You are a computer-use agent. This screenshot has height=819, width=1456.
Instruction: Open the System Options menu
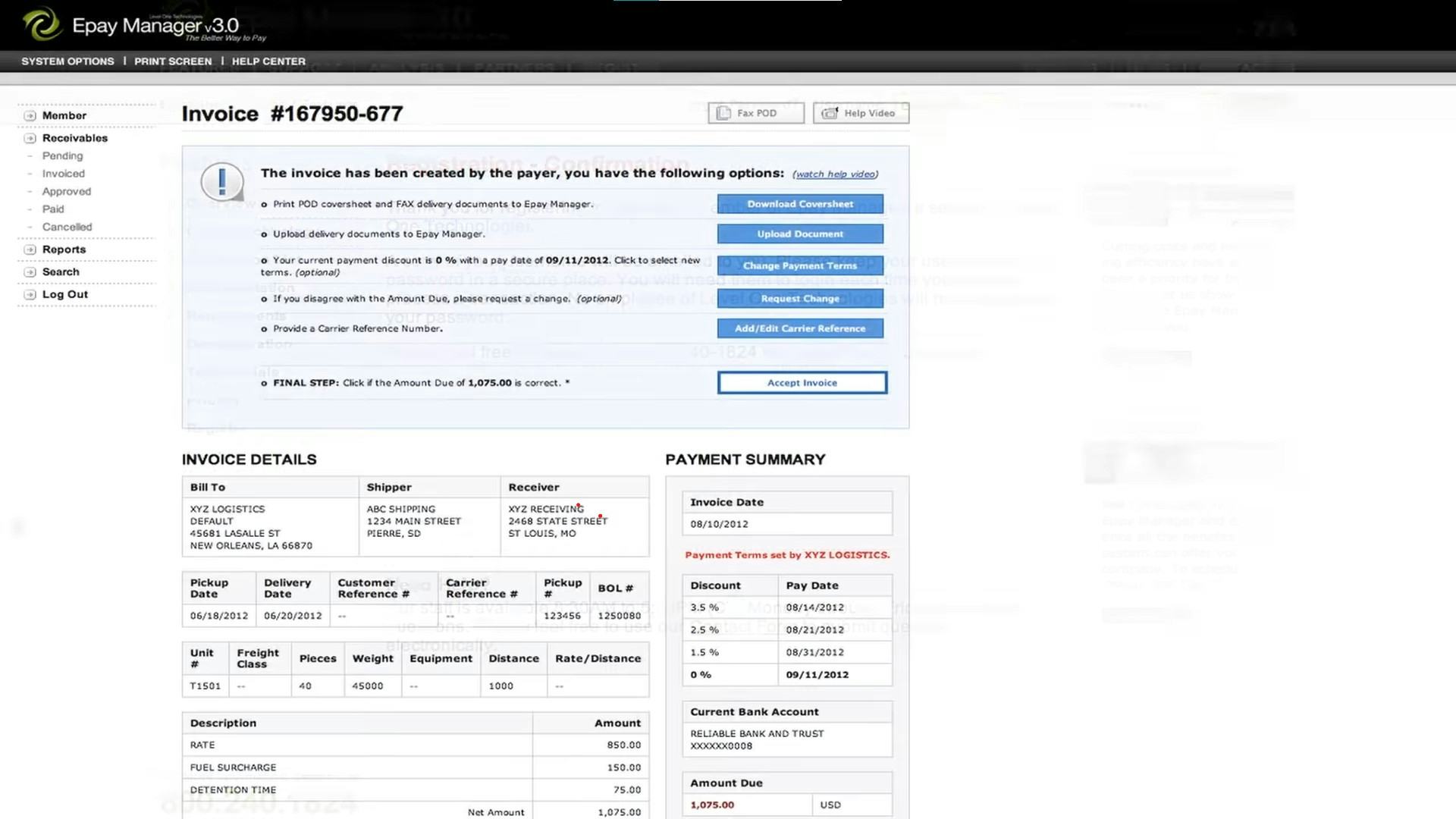tap(67, 61)
